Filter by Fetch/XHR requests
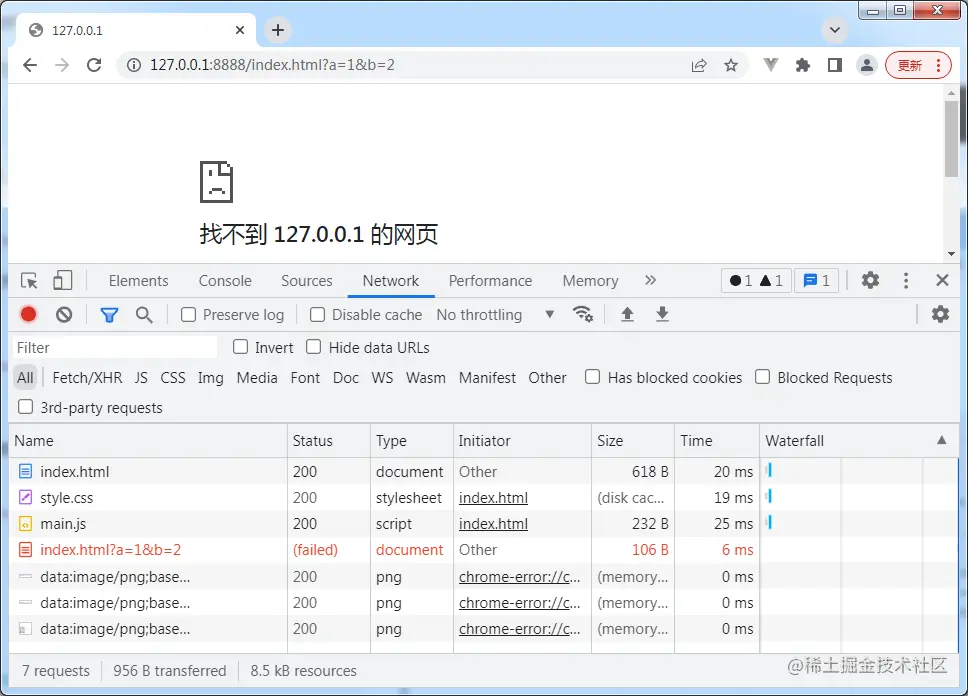 [x=87, y=377]
